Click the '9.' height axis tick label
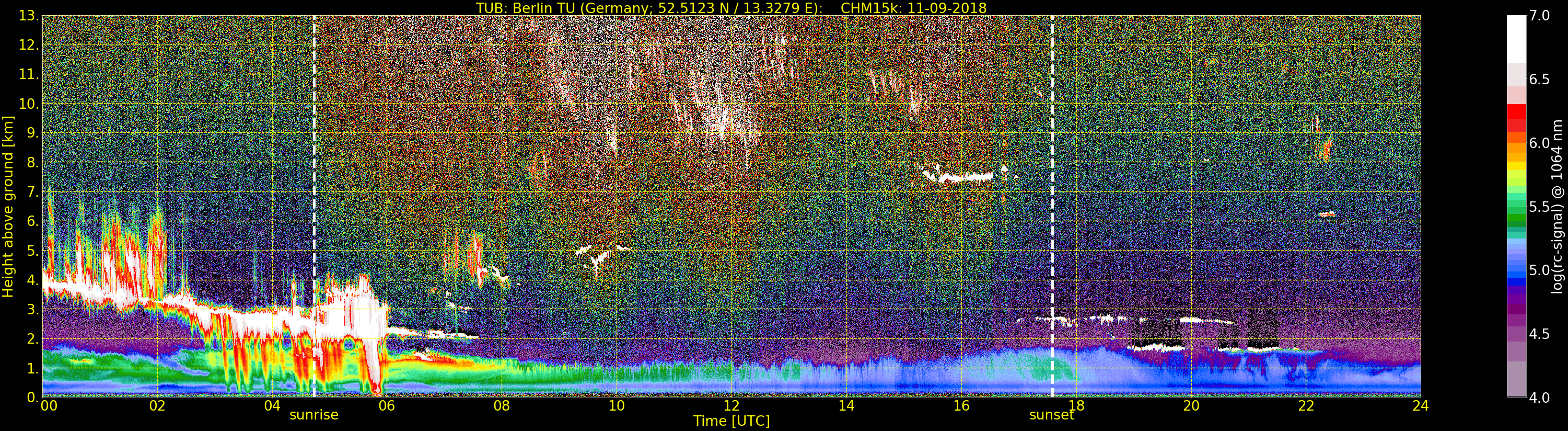This screenshot has height=431, width=1568. 33,133
